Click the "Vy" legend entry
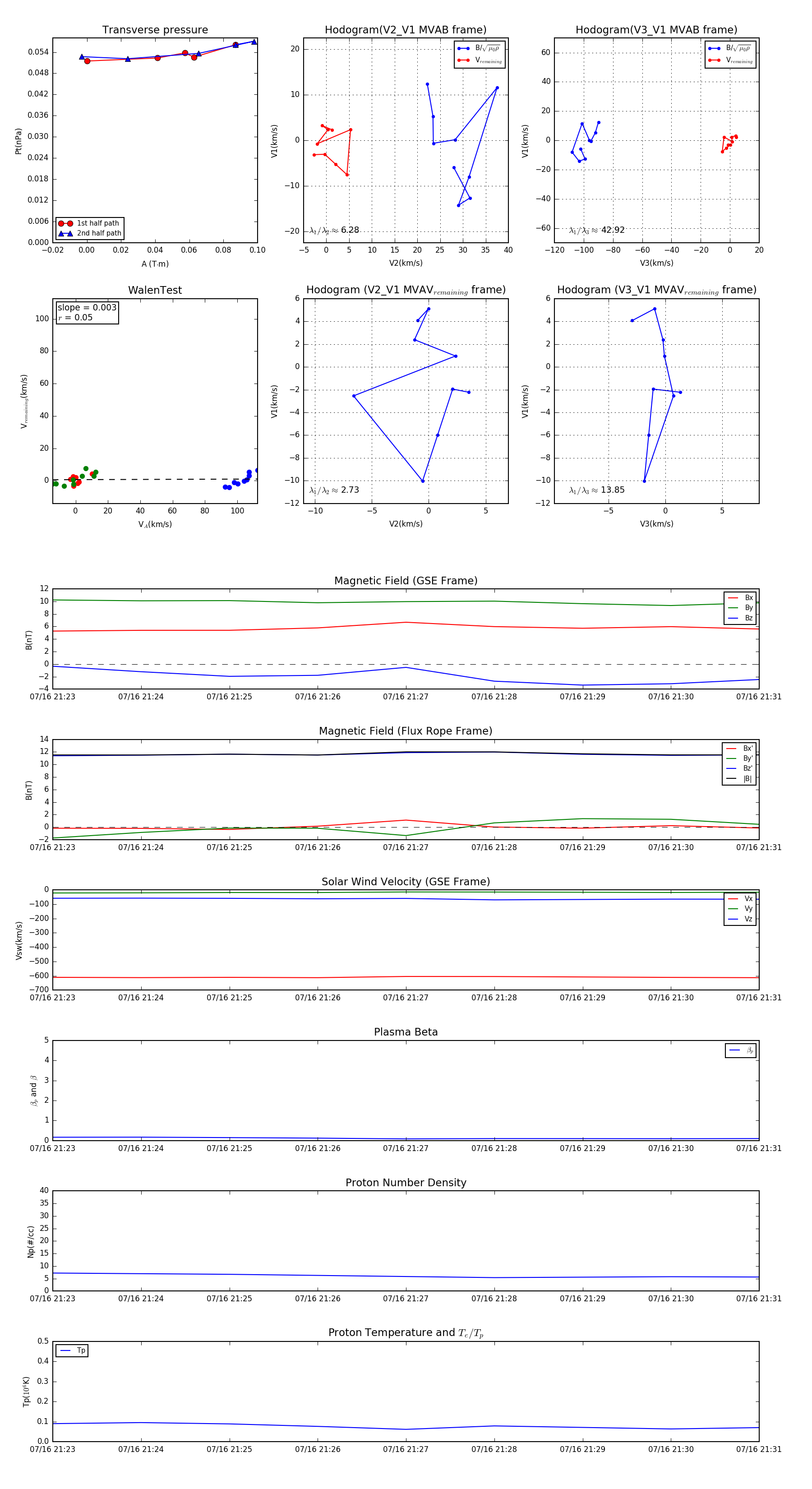This screenshot has height=1489, width=812. point(740,909)
